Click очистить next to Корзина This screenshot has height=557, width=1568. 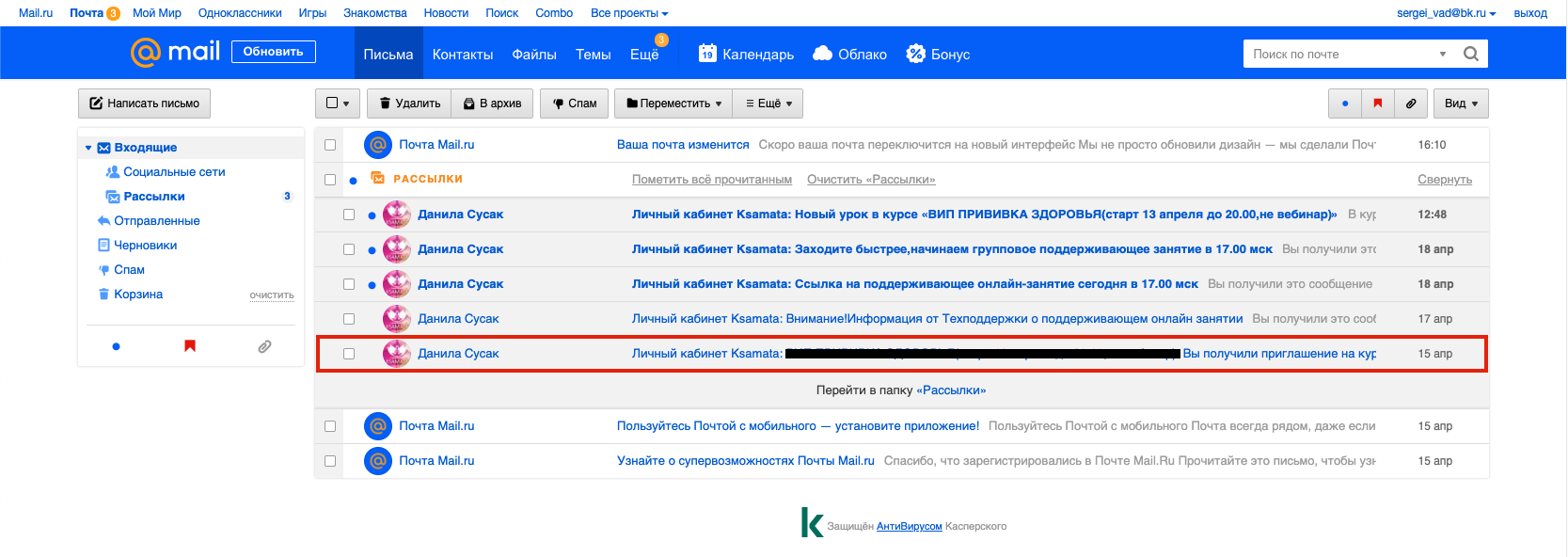[272, 295]
